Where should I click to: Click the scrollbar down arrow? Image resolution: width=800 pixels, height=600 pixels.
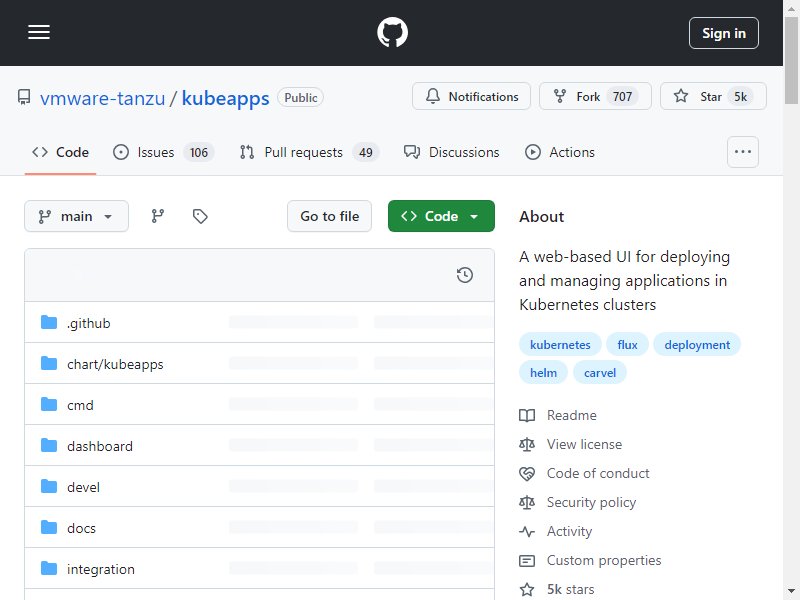(x=791, y=591)
